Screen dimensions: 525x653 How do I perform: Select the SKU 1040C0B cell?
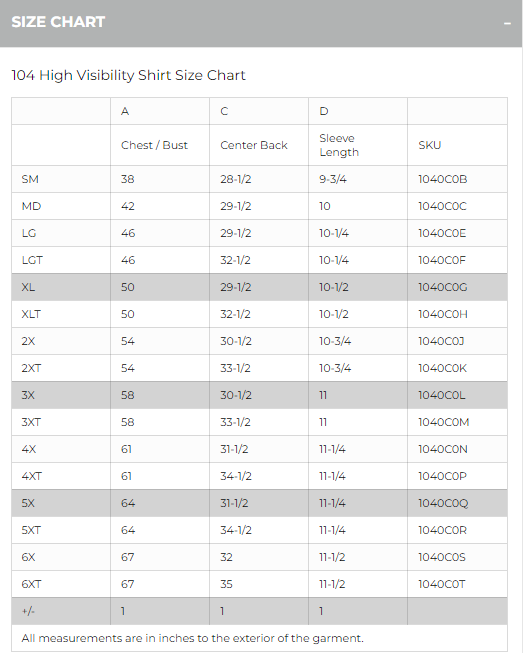443,179
